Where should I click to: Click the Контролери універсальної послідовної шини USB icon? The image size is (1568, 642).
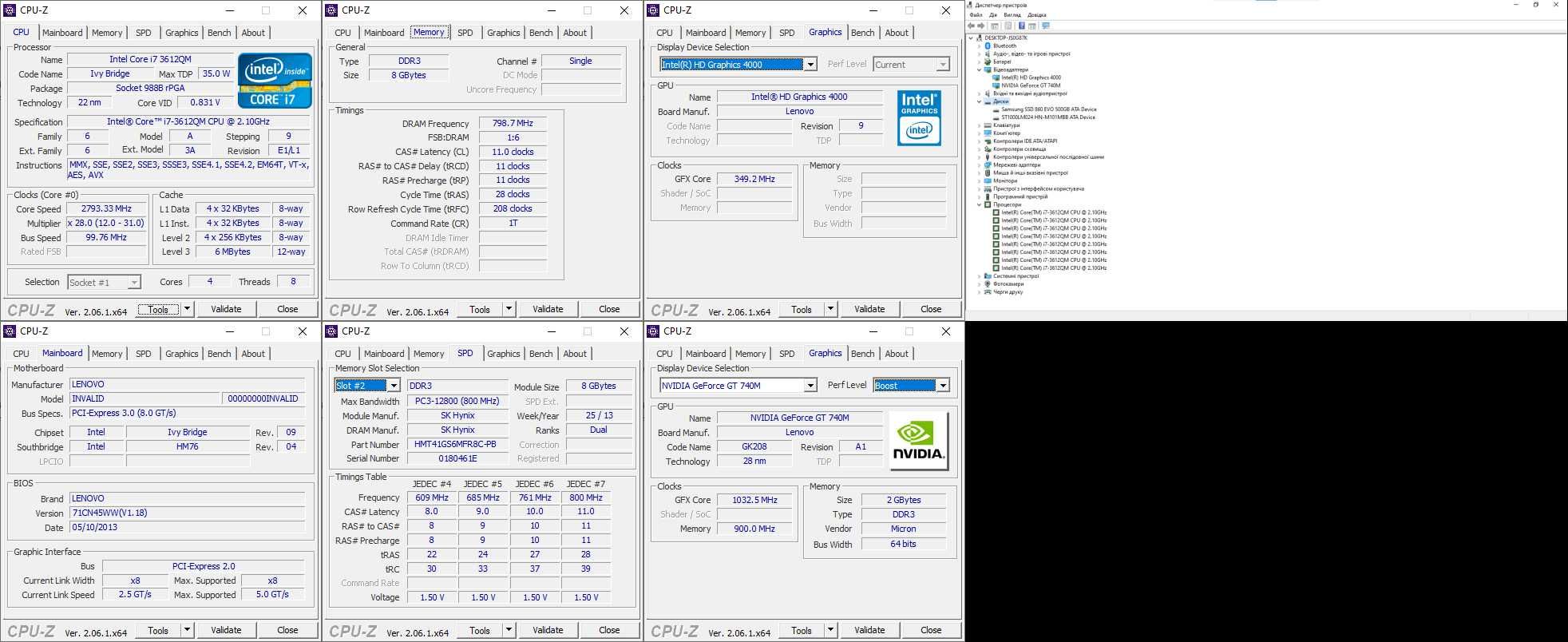(x=988, y=157)
